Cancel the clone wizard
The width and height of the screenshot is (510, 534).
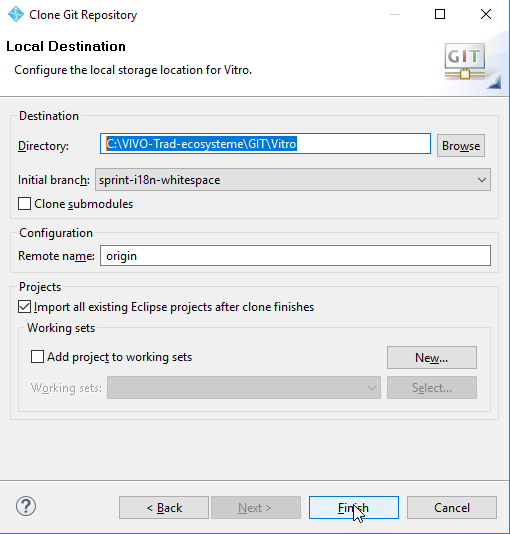pyautogui.click(x=452, y=508)
